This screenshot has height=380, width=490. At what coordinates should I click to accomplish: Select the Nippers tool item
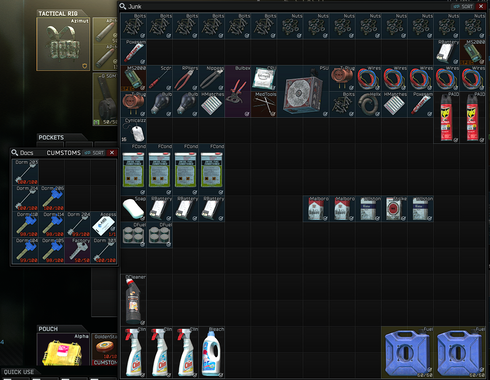(212, 78)
